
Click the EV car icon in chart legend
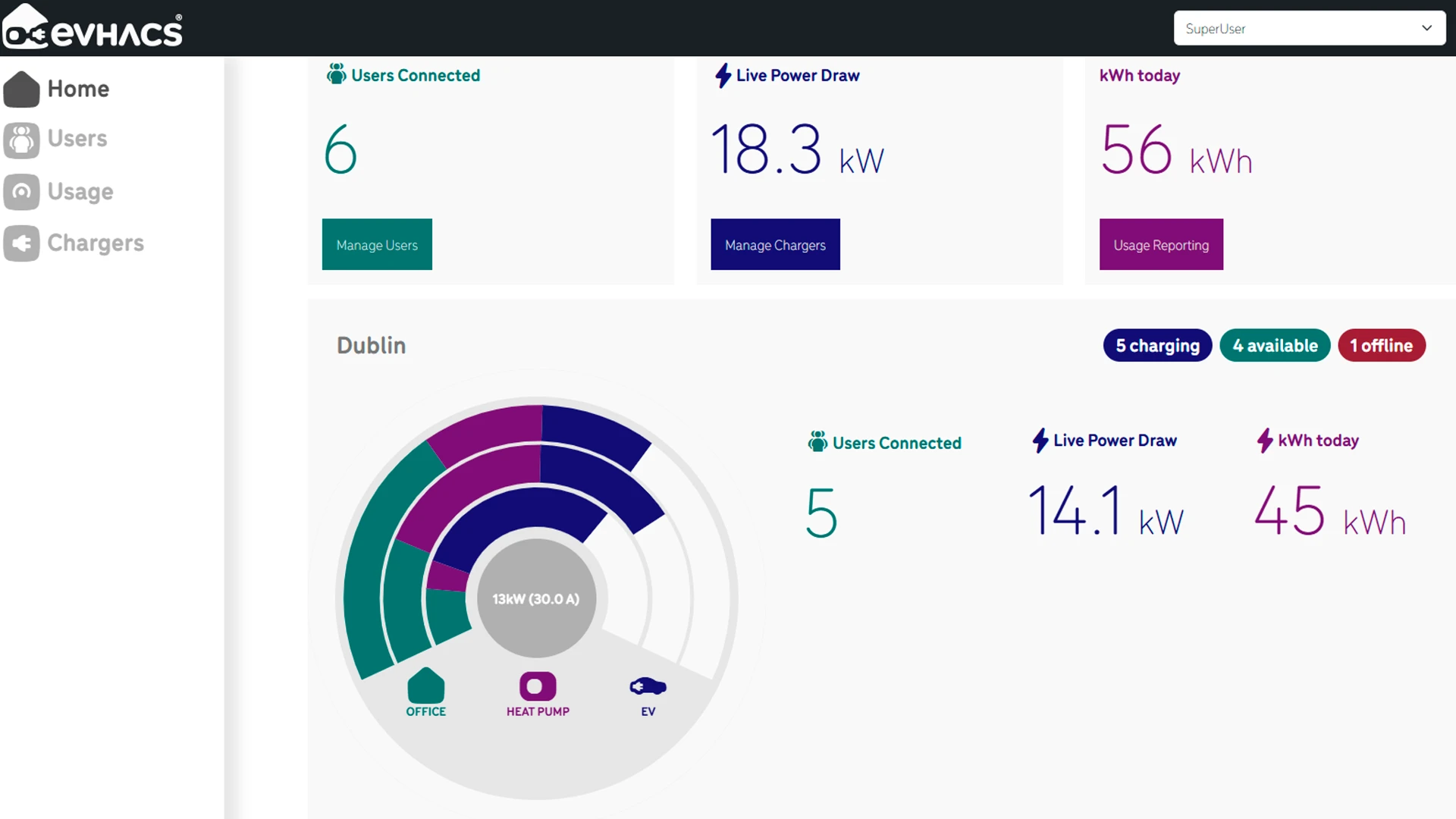click(x=648, y=686)
